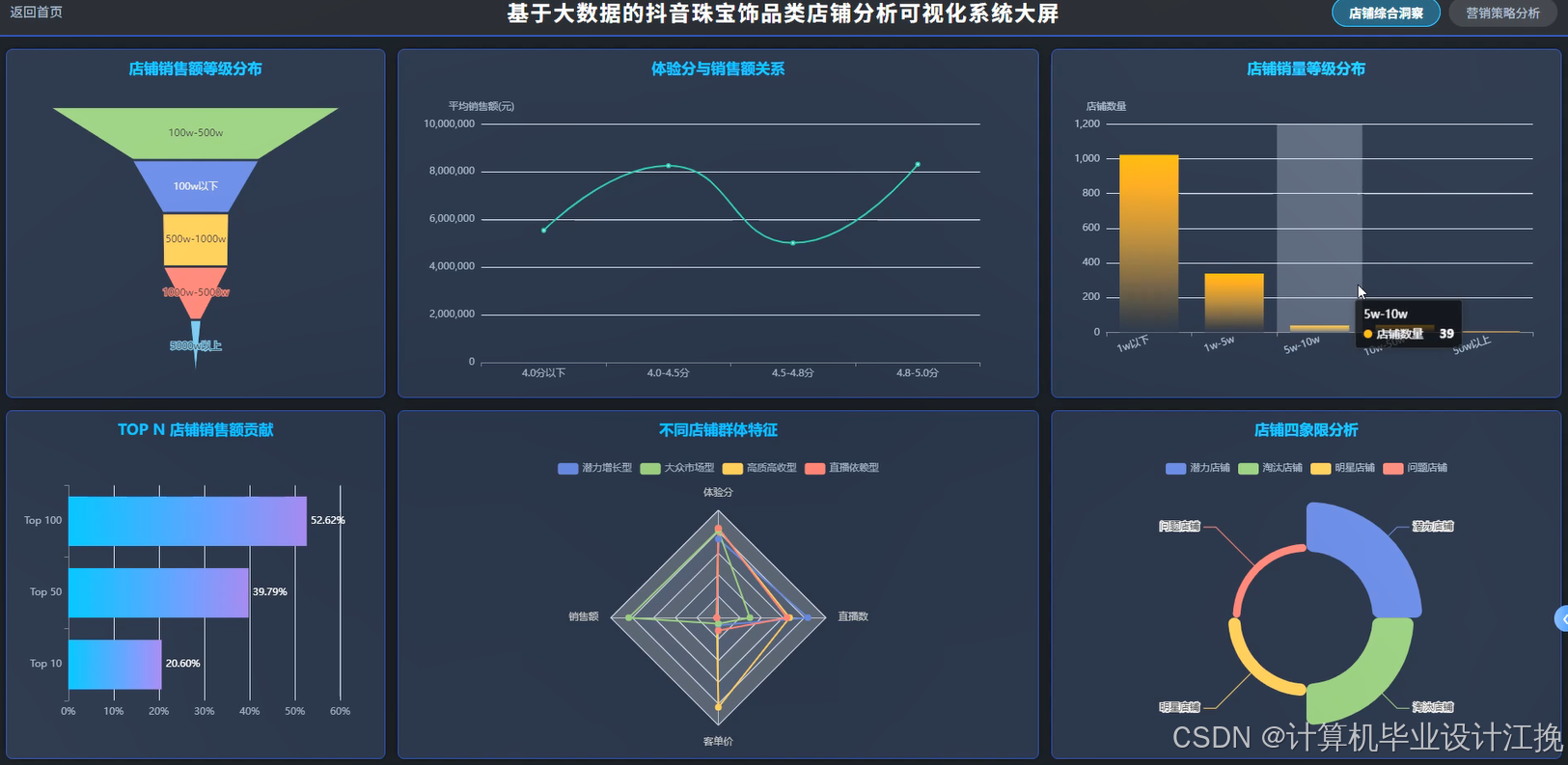Toggle 潜力增长型 radar legend
The image size is (1568, 765).
[594, 468]
